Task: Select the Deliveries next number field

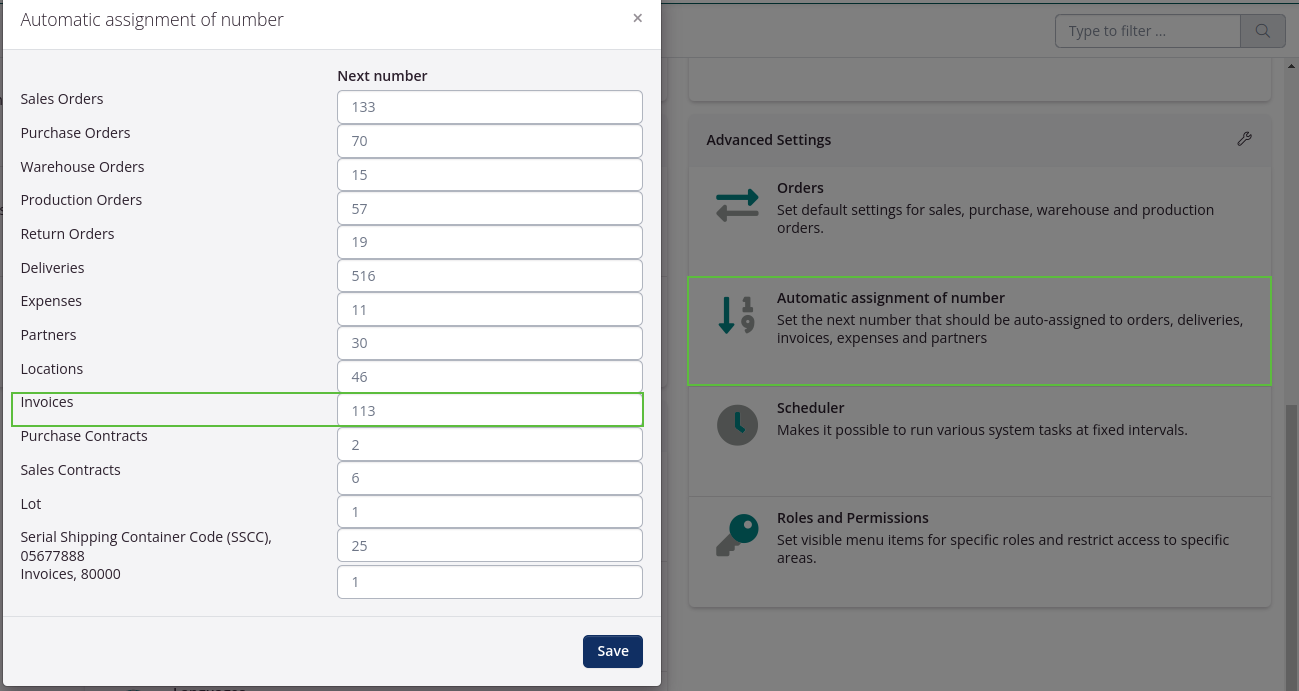Action: tap(489, 275)
